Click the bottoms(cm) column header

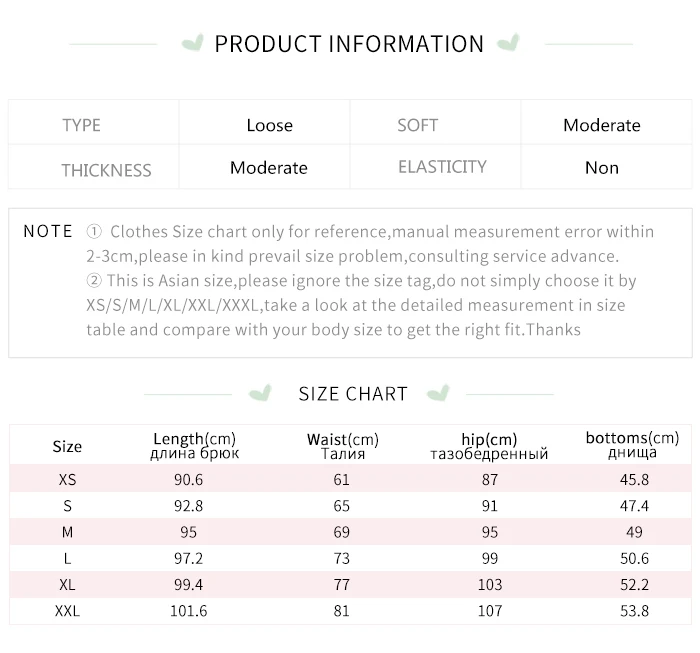pos(632,445)
